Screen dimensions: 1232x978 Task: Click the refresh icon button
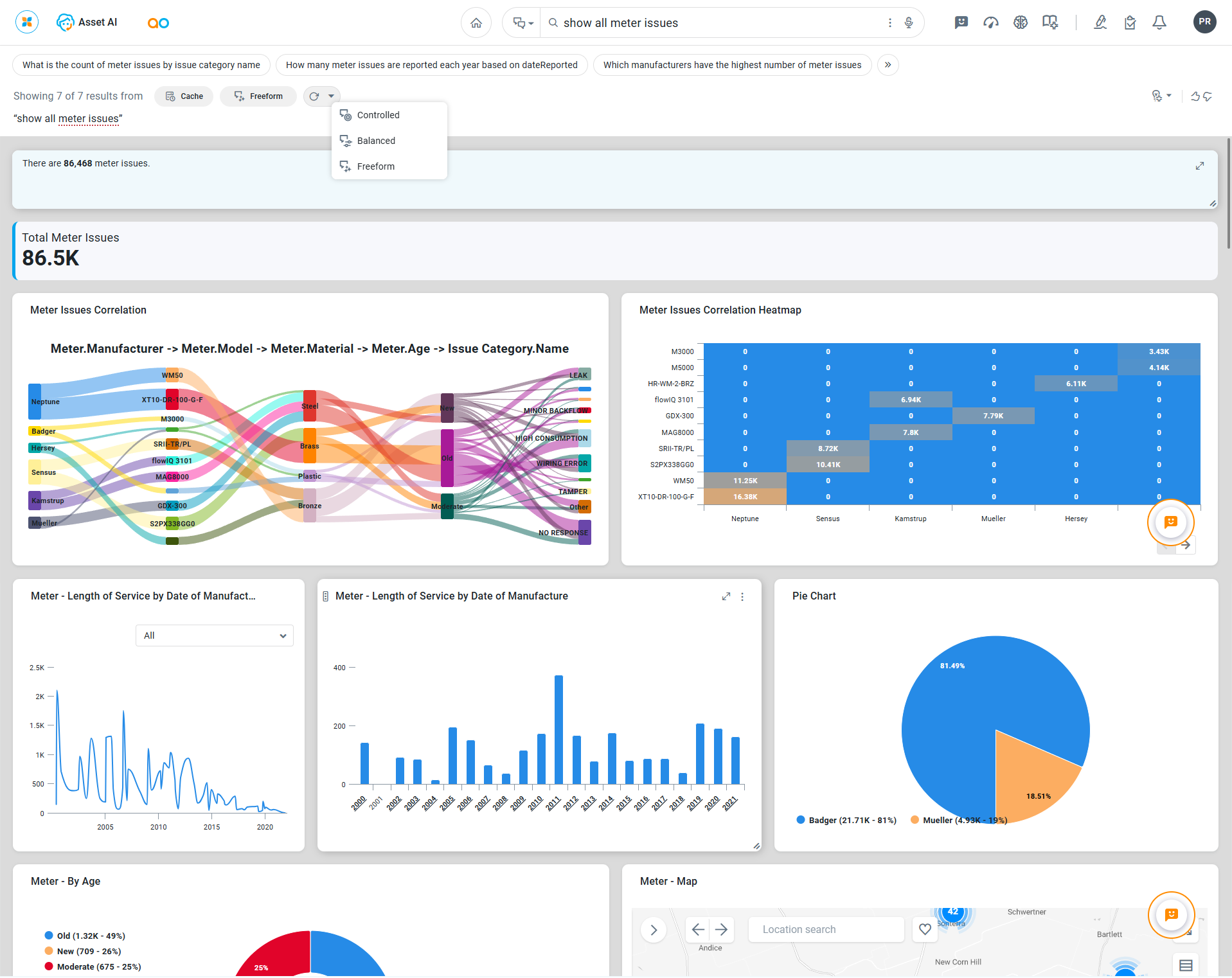click(x=314, y=96)
